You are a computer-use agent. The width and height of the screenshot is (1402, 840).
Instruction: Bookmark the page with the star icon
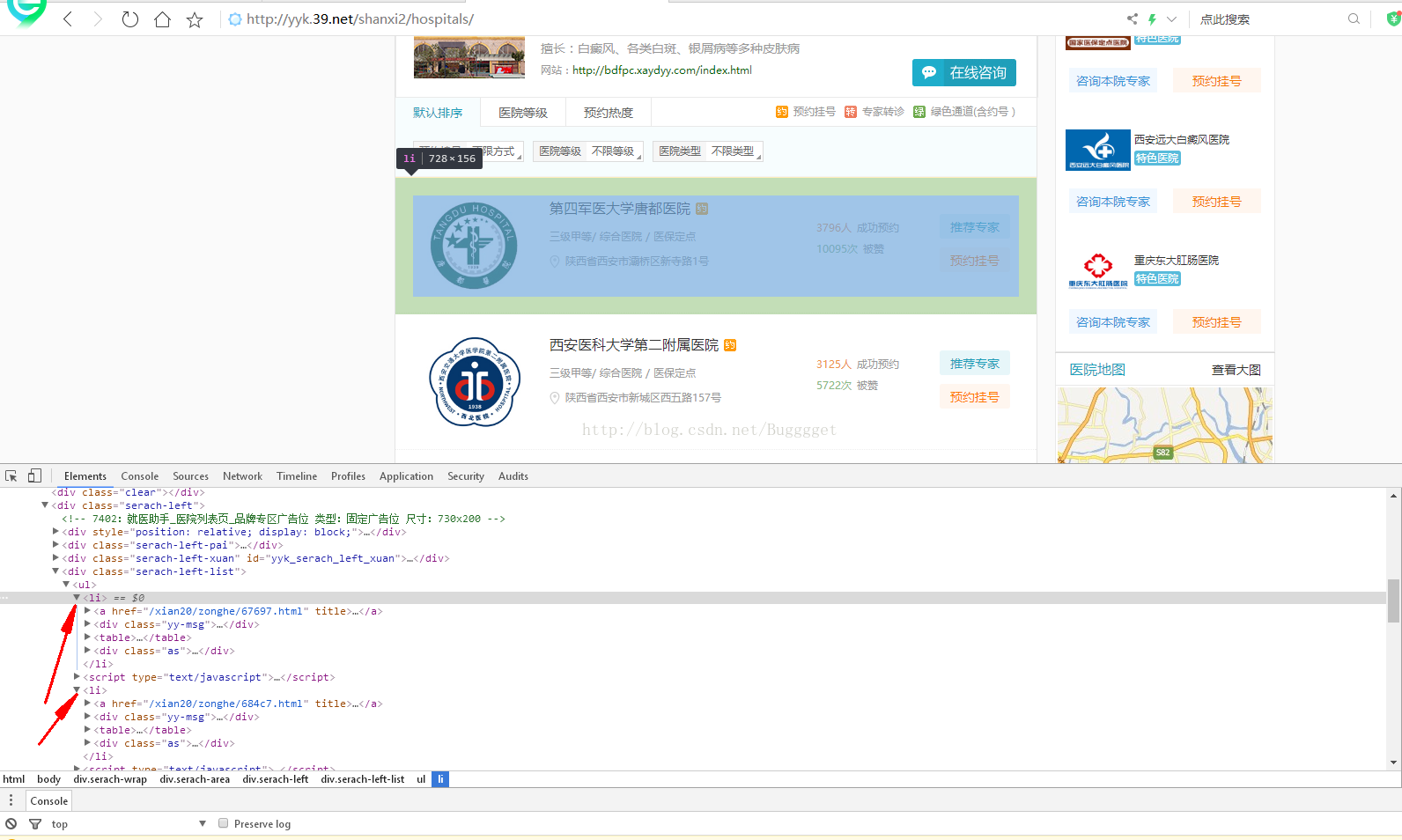click(195, 19)
